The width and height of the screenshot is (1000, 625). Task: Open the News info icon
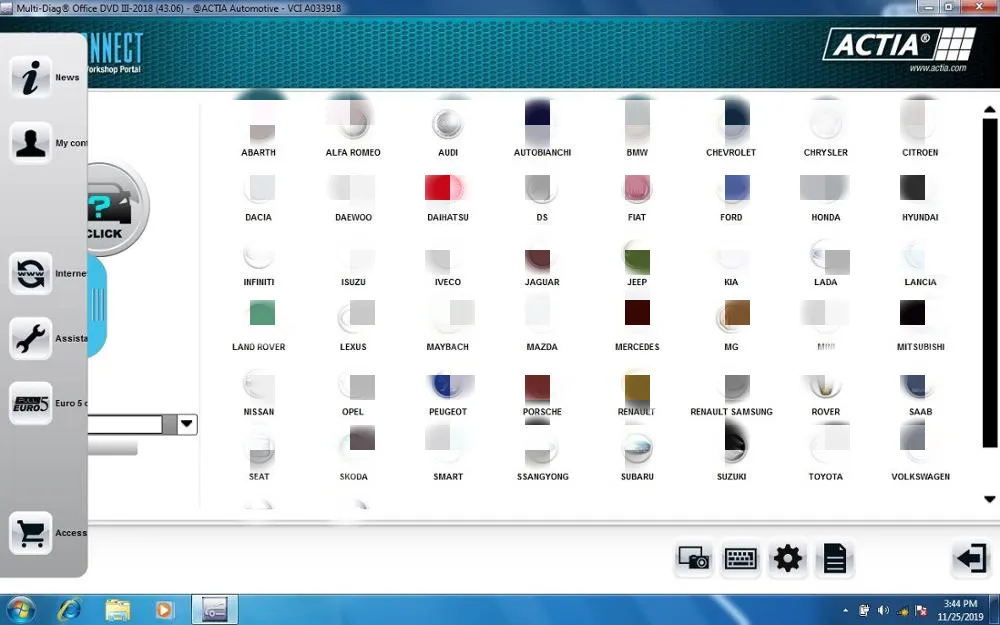[x=30, y=77]
